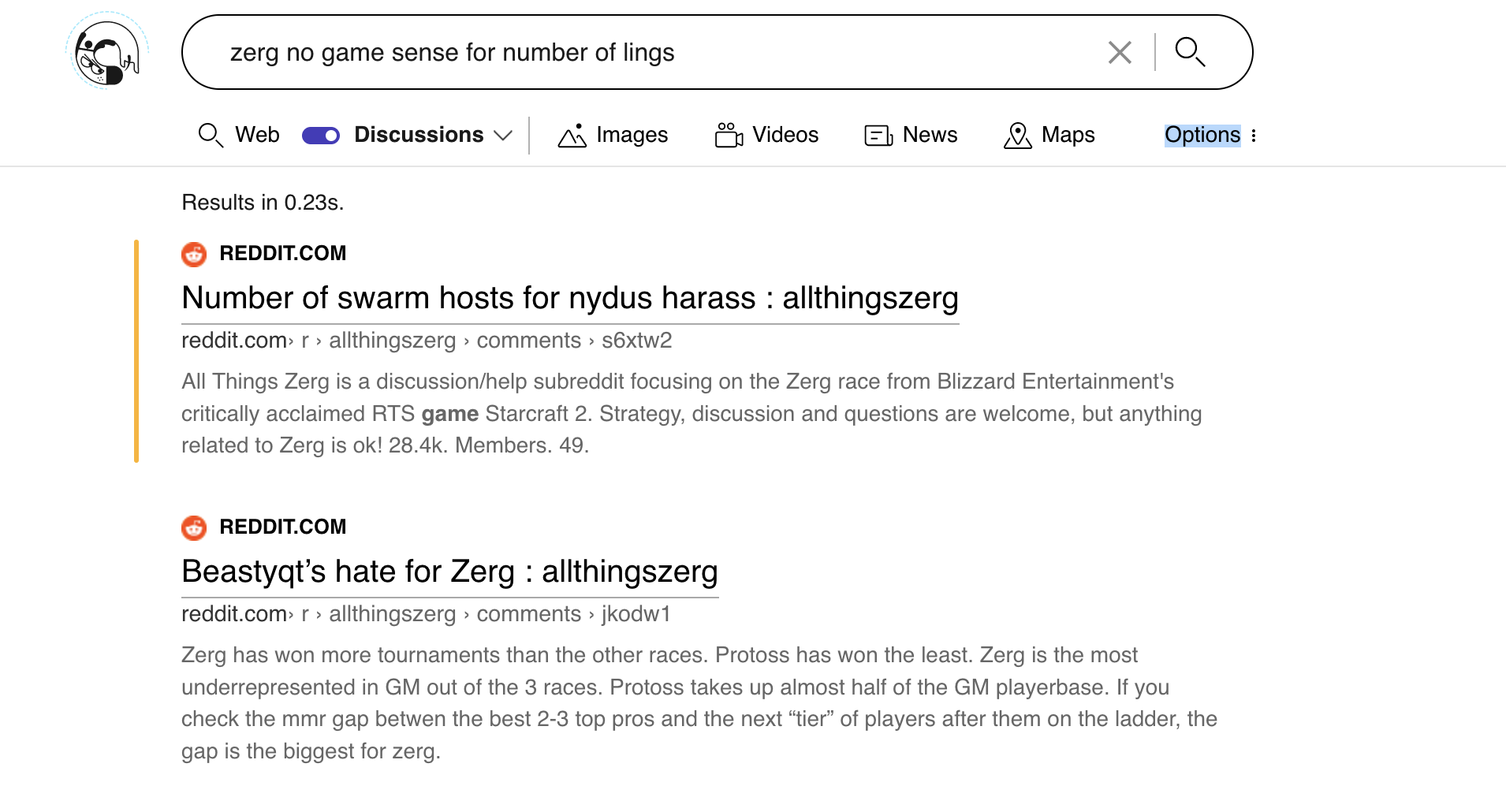Screen dimensions: 1506x812
Task: Clear the search query with the X icon
Action: click(x=1120, y=53)
